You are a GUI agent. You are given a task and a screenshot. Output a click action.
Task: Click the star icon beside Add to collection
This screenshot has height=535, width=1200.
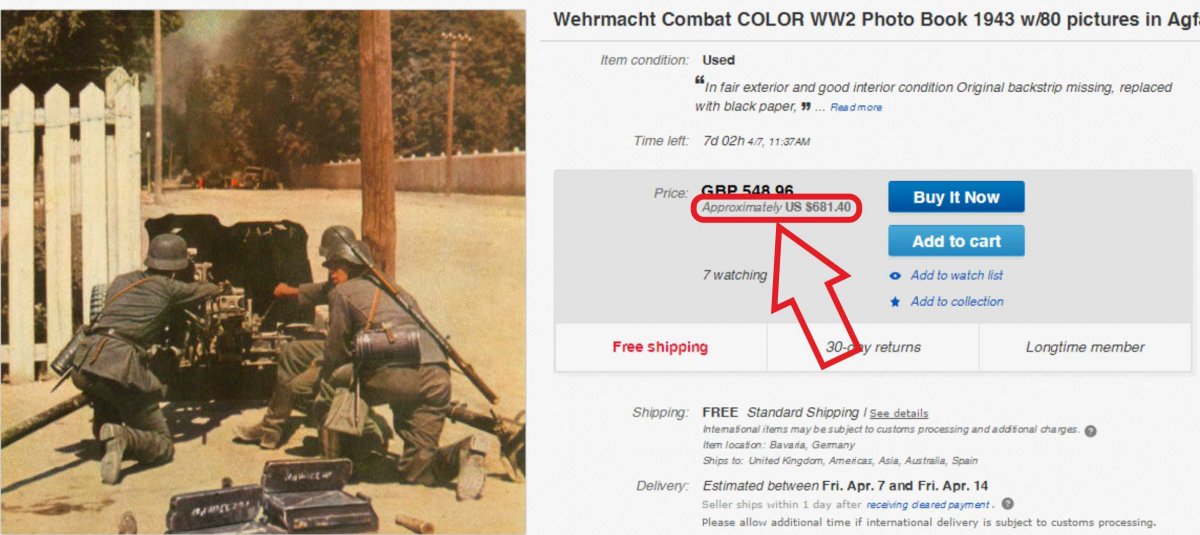pyautogui.click(x=895, y=302)
